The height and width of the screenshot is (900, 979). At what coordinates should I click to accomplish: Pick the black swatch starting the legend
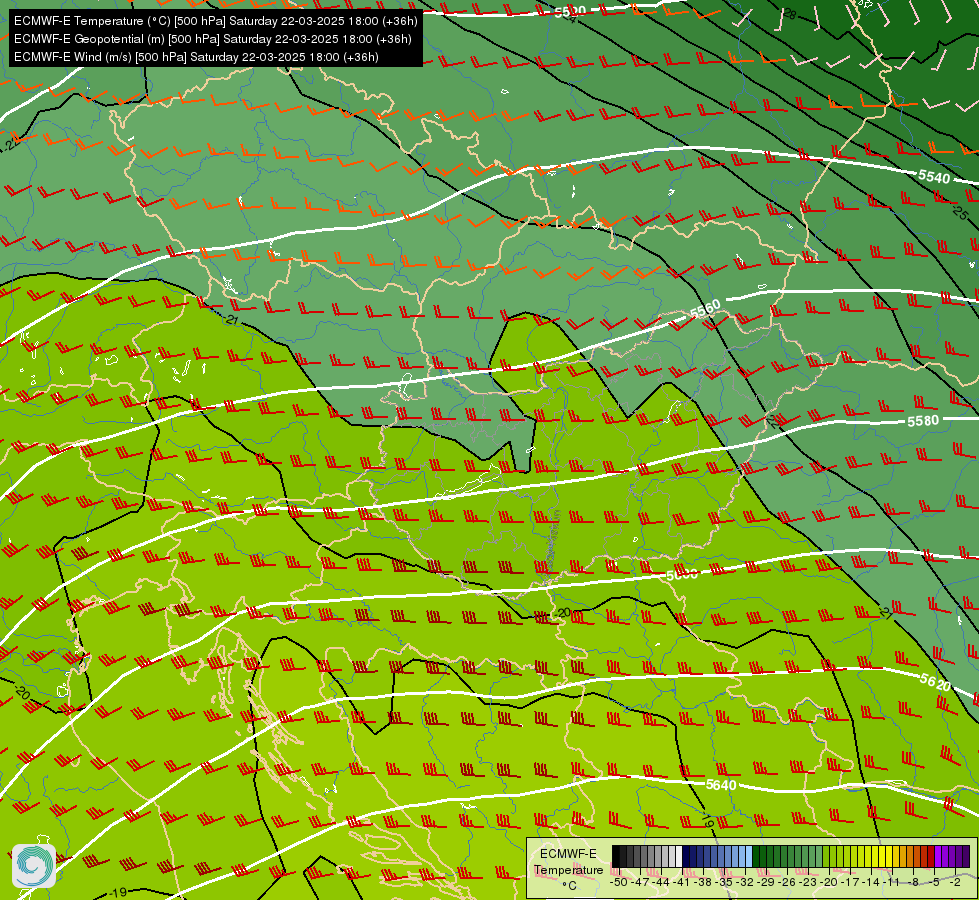616,856
